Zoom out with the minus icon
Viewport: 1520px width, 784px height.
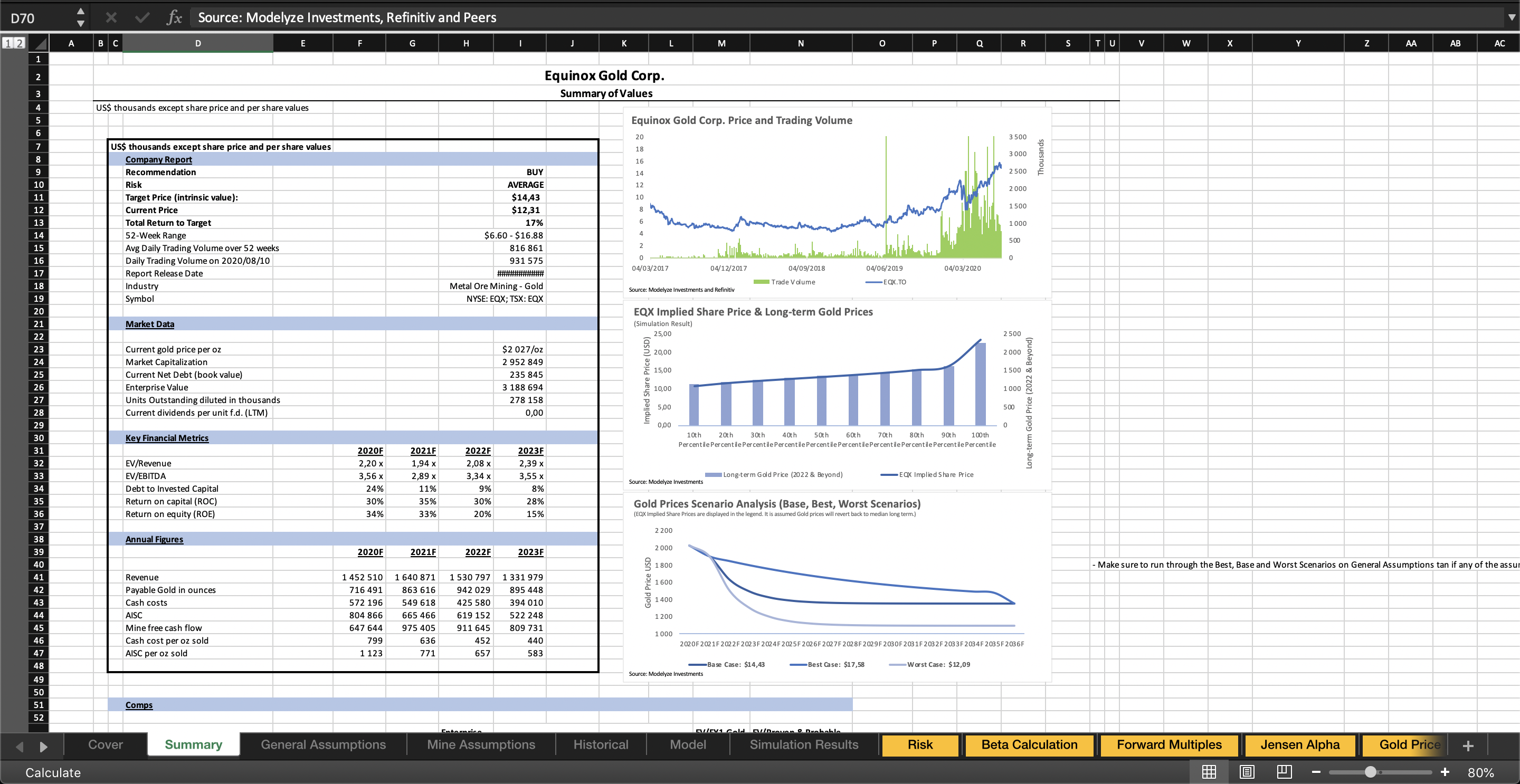1316,772
